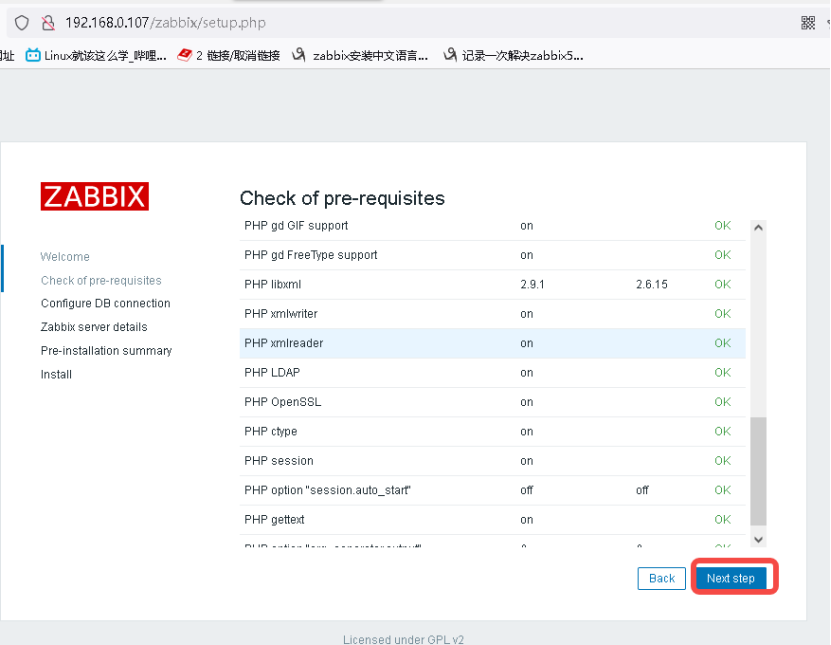Click the PHP LDAP row label
This screenshot has height=645, width=831.
click(272, 373)
